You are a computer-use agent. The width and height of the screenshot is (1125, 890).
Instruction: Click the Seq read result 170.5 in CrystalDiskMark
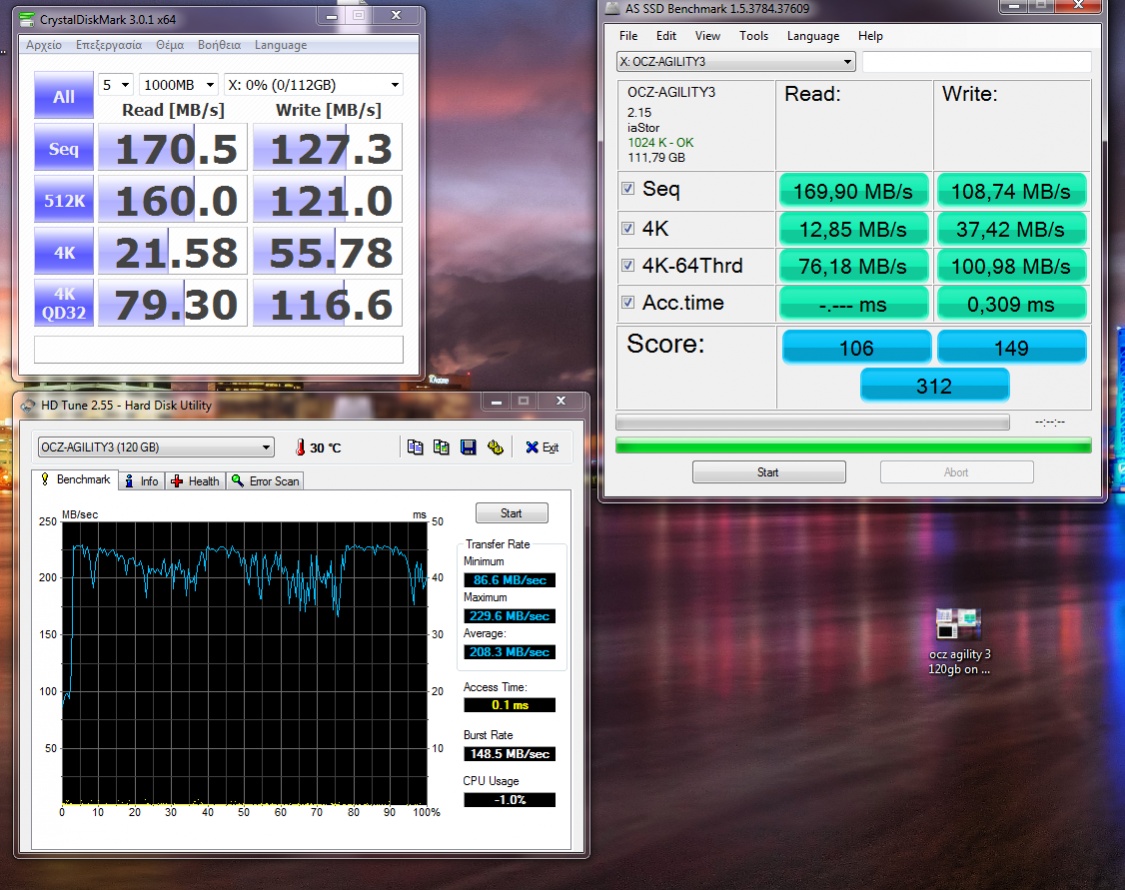[173, 148]
